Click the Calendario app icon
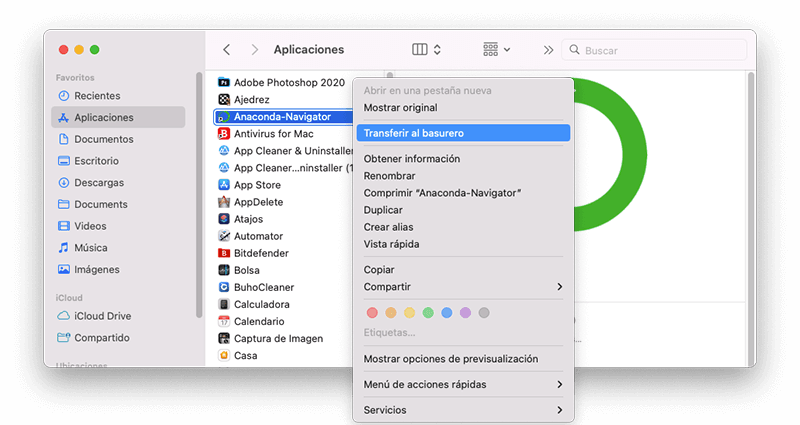 pos(223,321)
